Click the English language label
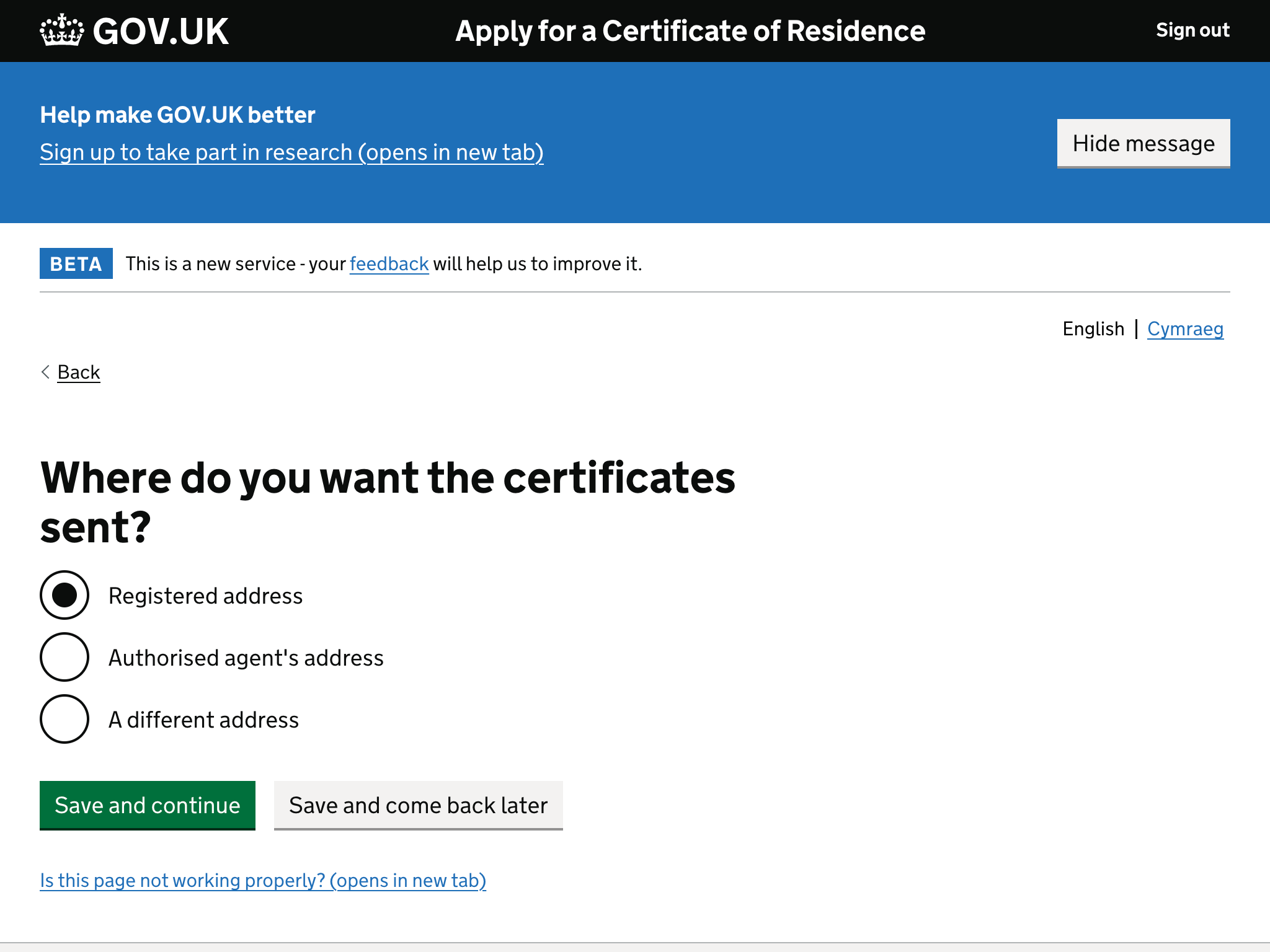The image size is (1270, 952). (x=1093, y=328)
